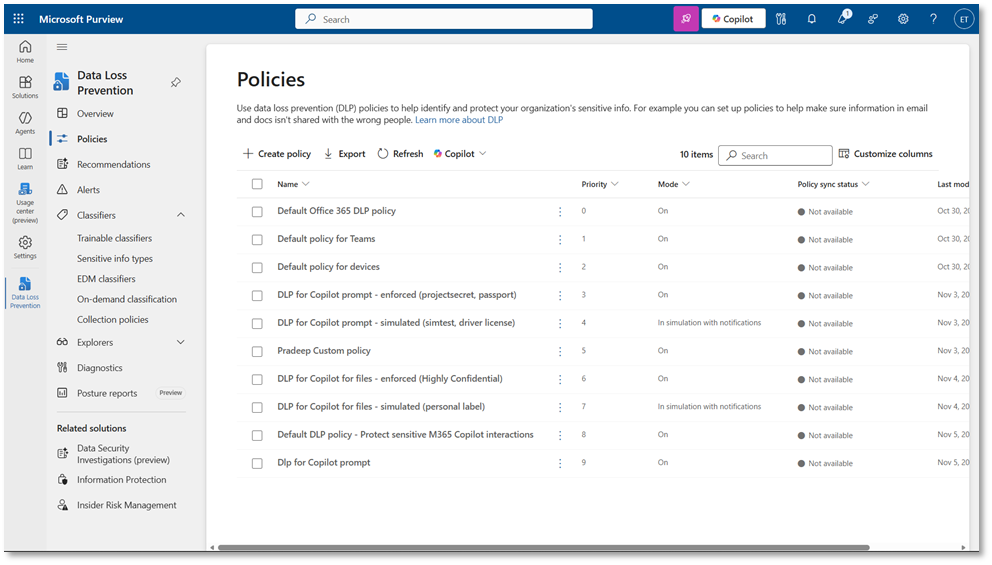Focus the policies table search box
Screen dimensions: 992x565
[775, 155]
